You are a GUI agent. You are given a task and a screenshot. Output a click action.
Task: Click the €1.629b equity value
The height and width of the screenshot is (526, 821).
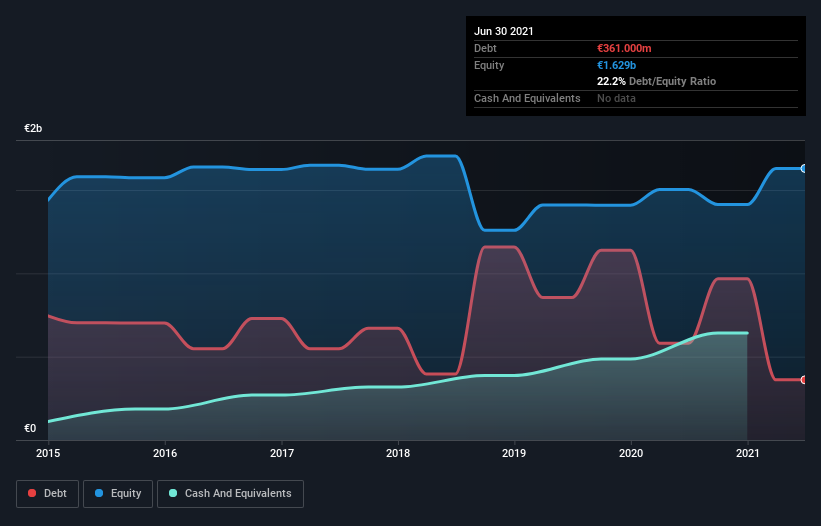coord(616,65)
